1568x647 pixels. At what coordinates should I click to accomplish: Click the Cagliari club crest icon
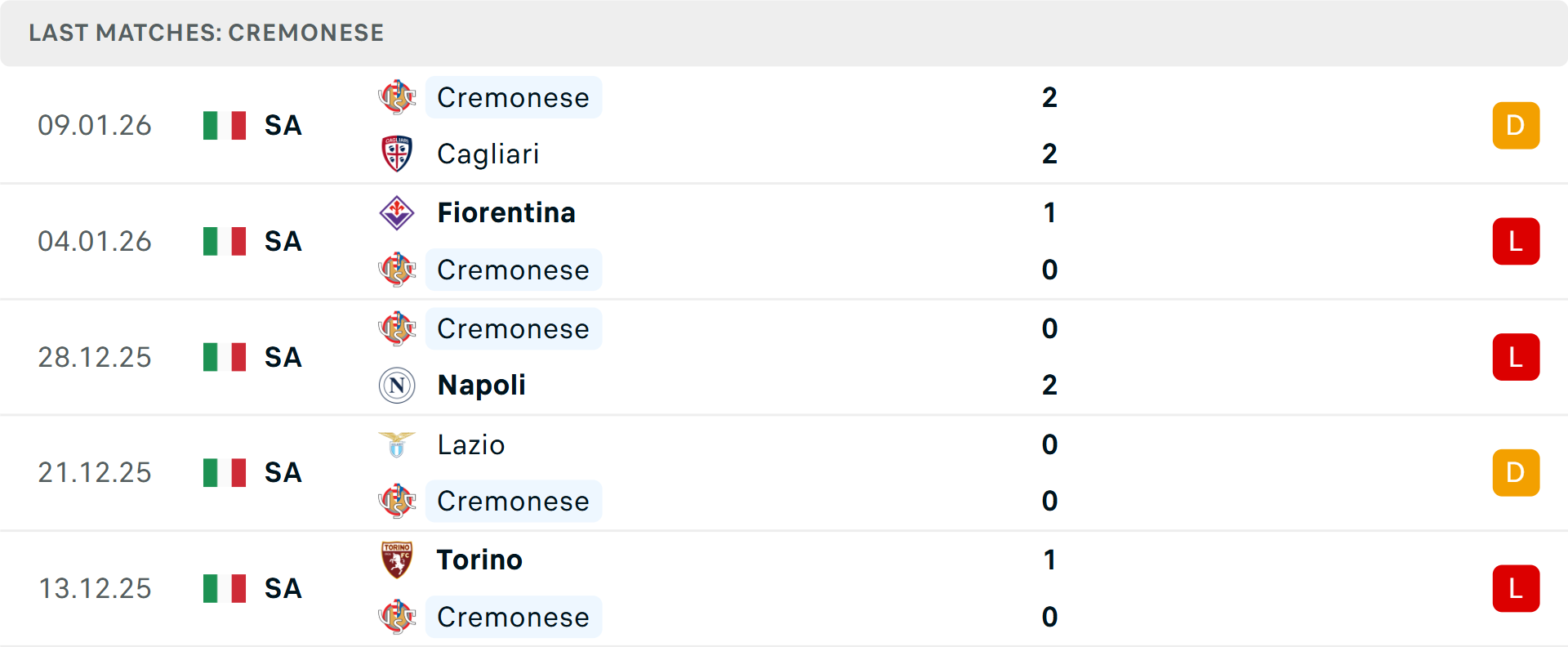(x=397, y=154)
